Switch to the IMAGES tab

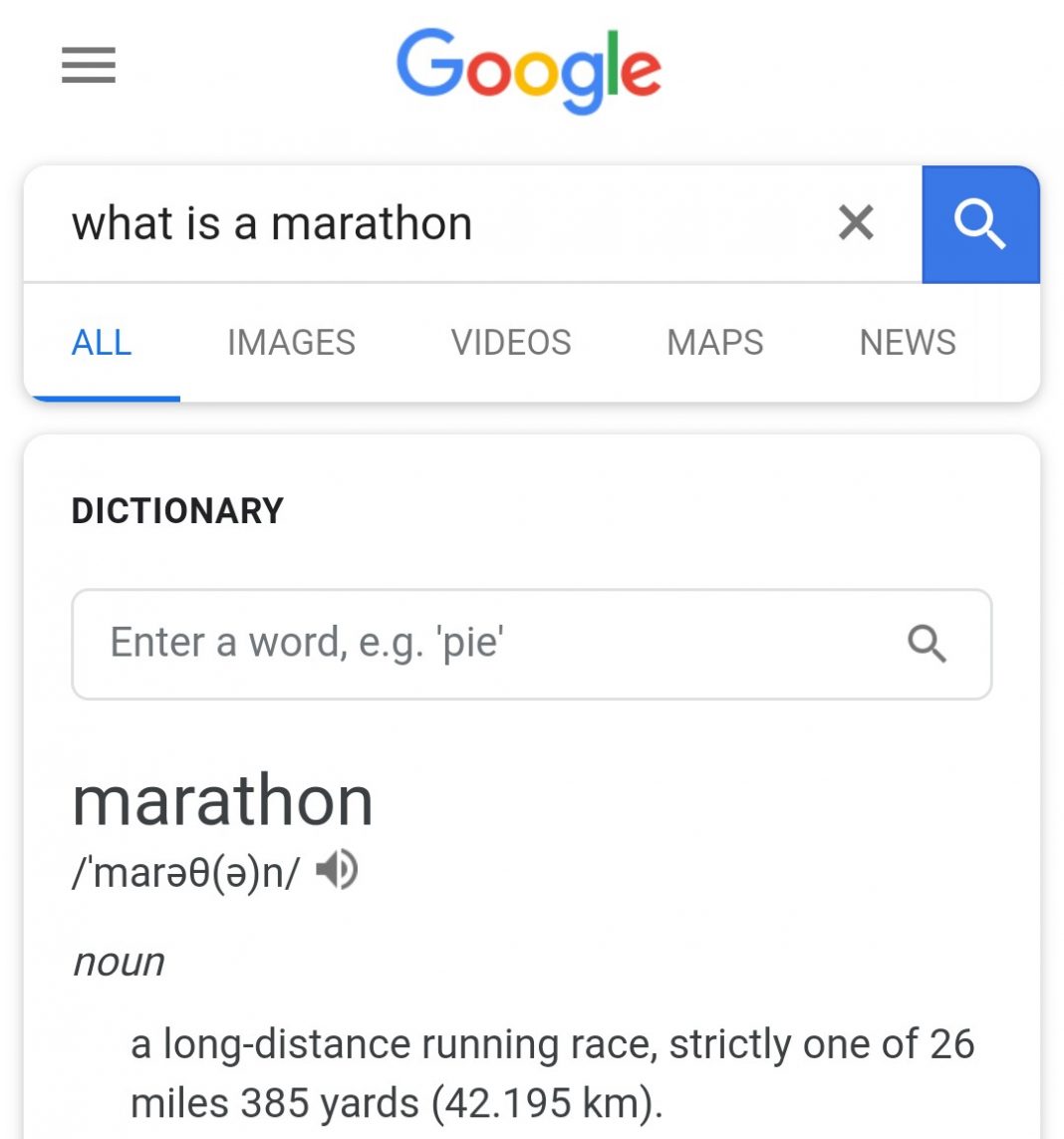(291, 343)
